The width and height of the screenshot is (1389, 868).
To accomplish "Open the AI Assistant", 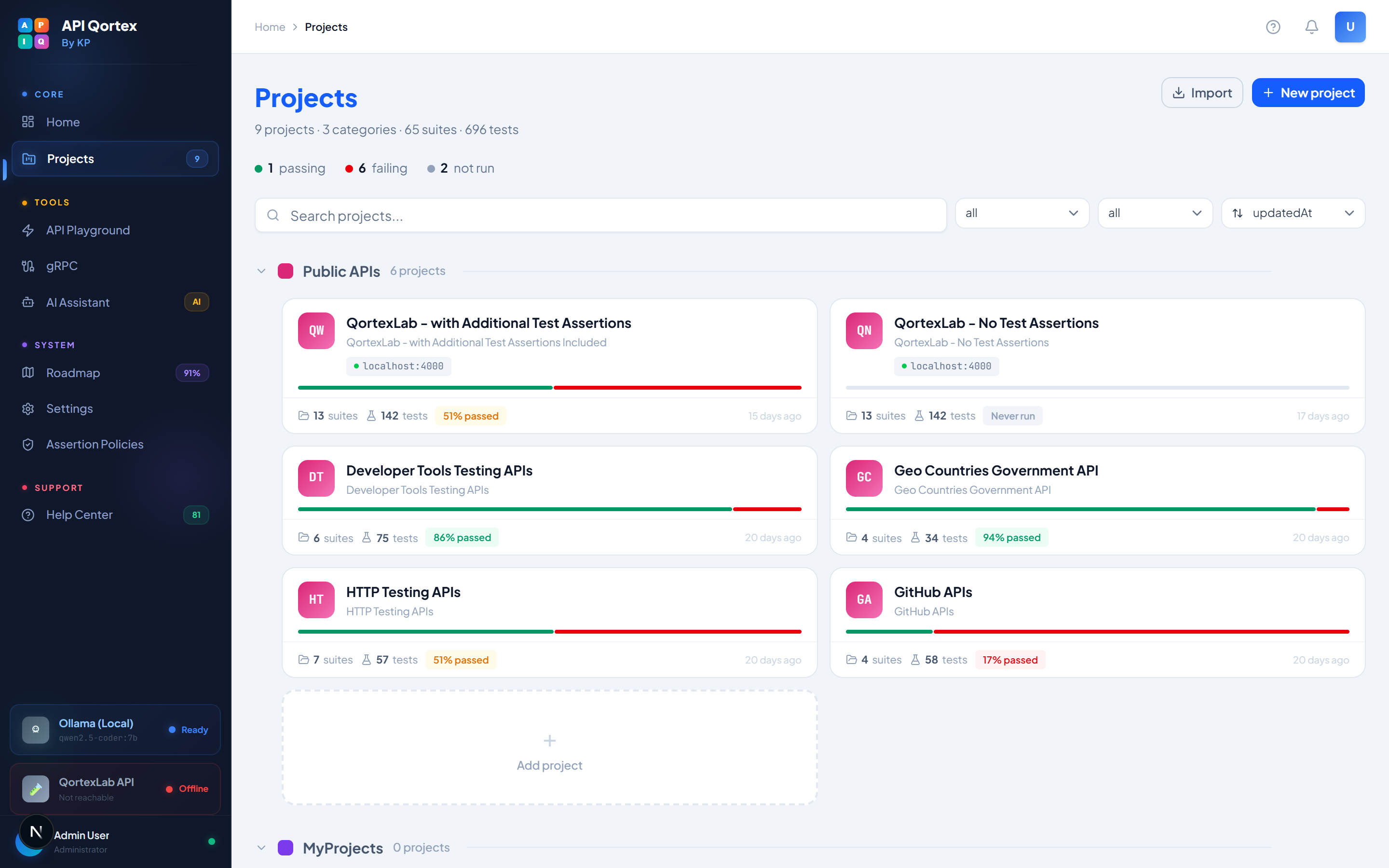I will [78, 302].
